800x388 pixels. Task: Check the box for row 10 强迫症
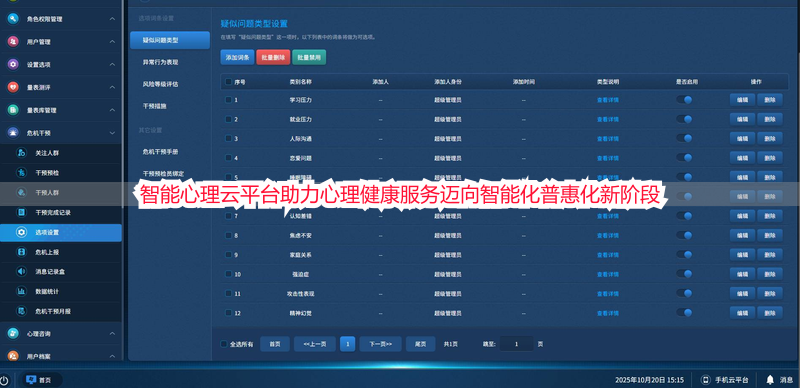click(x=229, y=274)
